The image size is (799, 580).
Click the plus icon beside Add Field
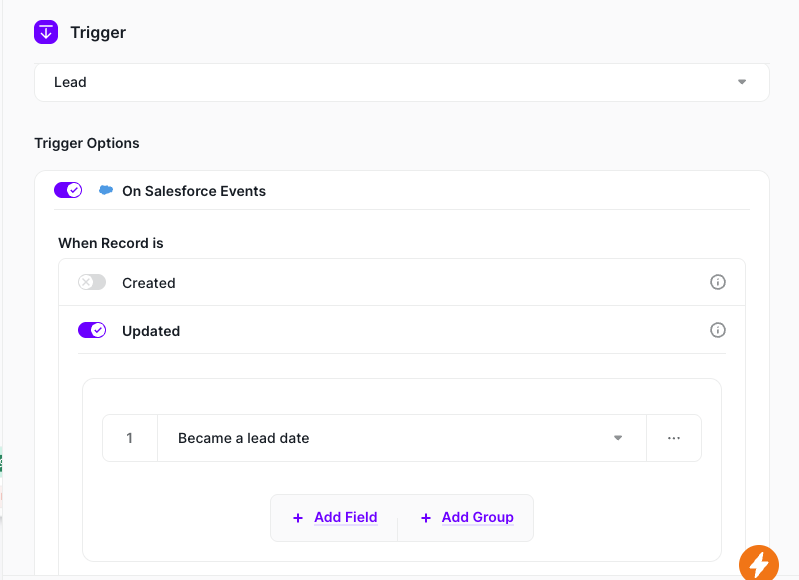pyautogui.click(x=298, y=518)
